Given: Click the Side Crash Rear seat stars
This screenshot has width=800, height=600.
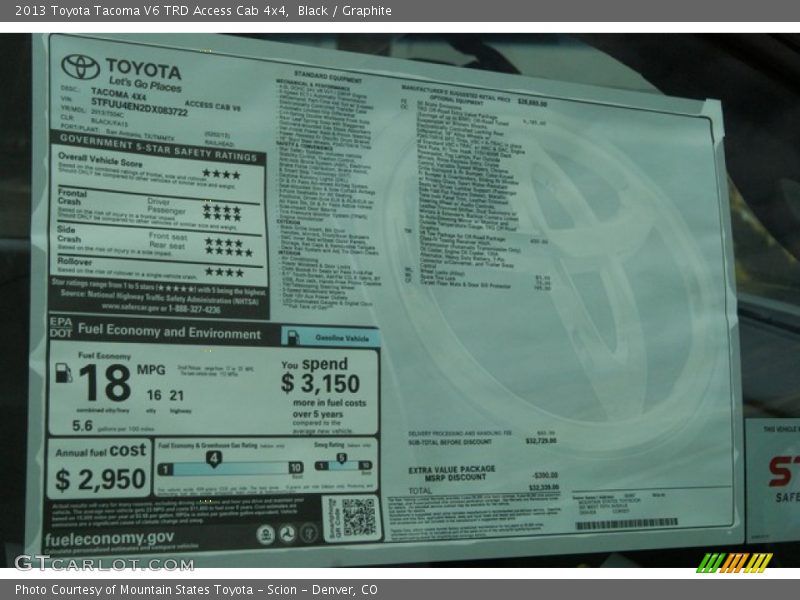Looking at the screenshot, I should click(x=229, y=252).
